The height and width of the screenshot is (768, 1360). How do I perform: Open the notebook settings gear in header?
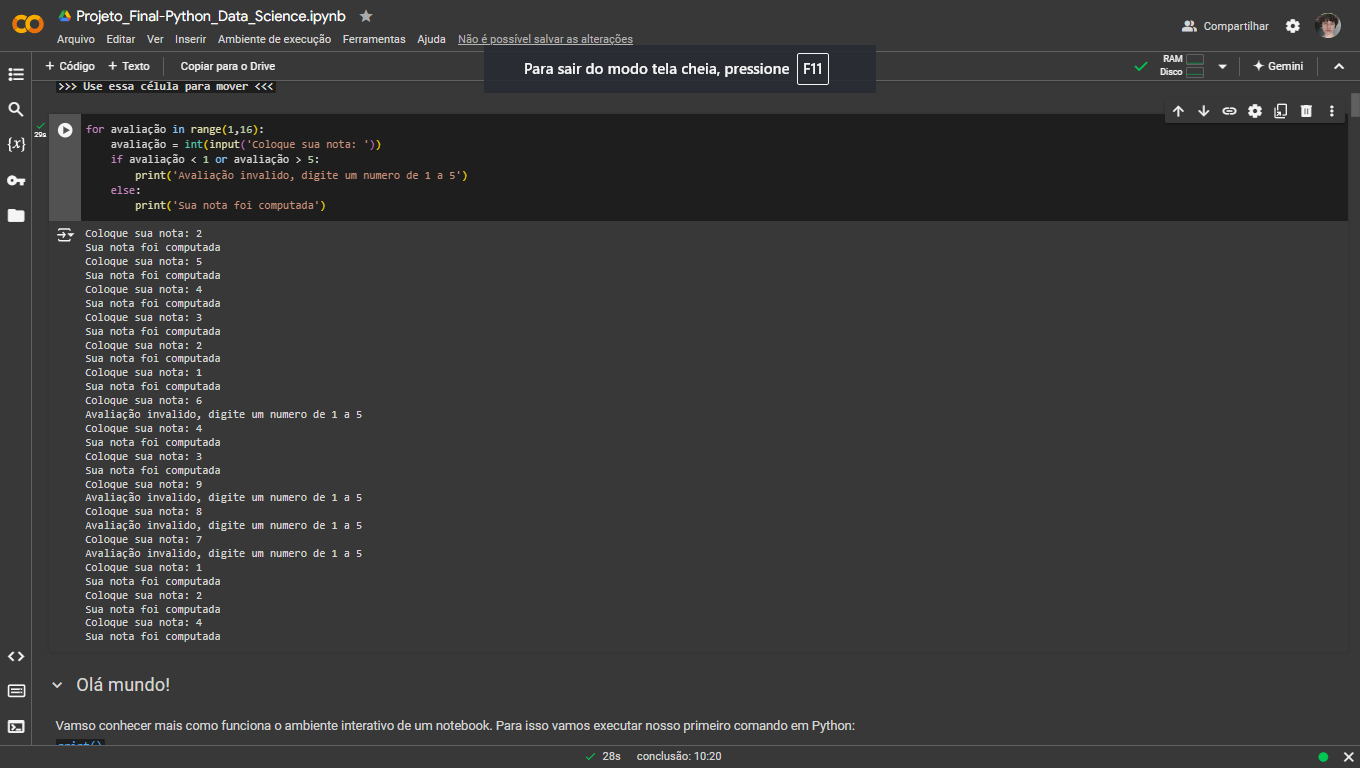tap(1293, 26)
